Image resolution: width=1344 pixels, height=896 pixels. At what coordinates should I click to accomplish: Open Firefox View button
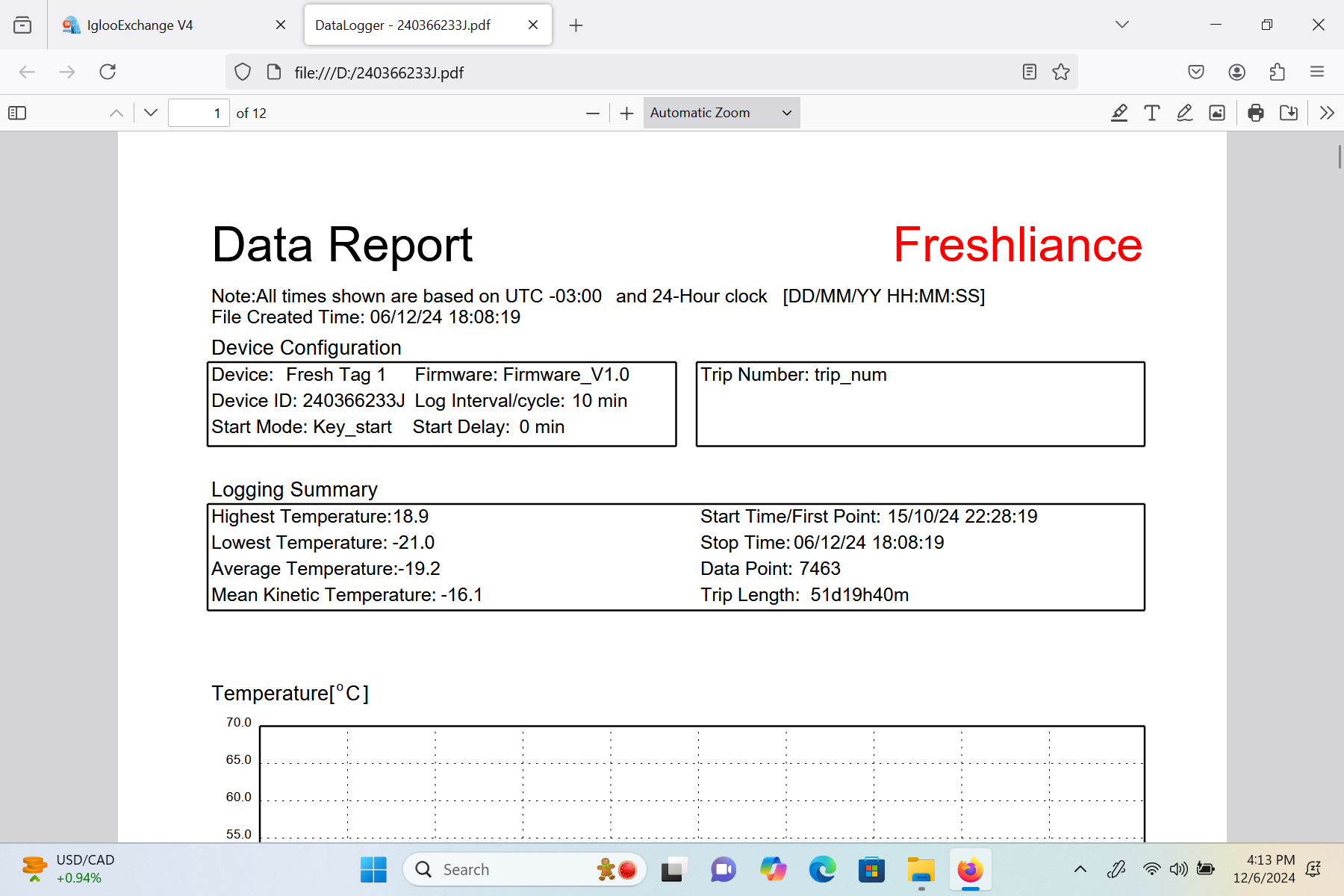click(22, 25)
